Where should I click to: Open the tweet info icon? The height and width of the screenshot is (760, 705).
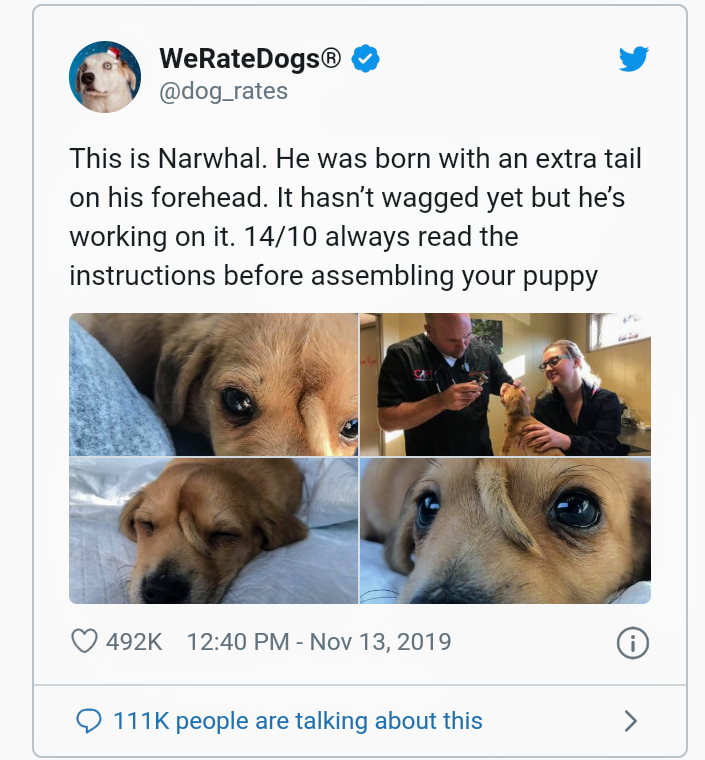coord(632,643)
